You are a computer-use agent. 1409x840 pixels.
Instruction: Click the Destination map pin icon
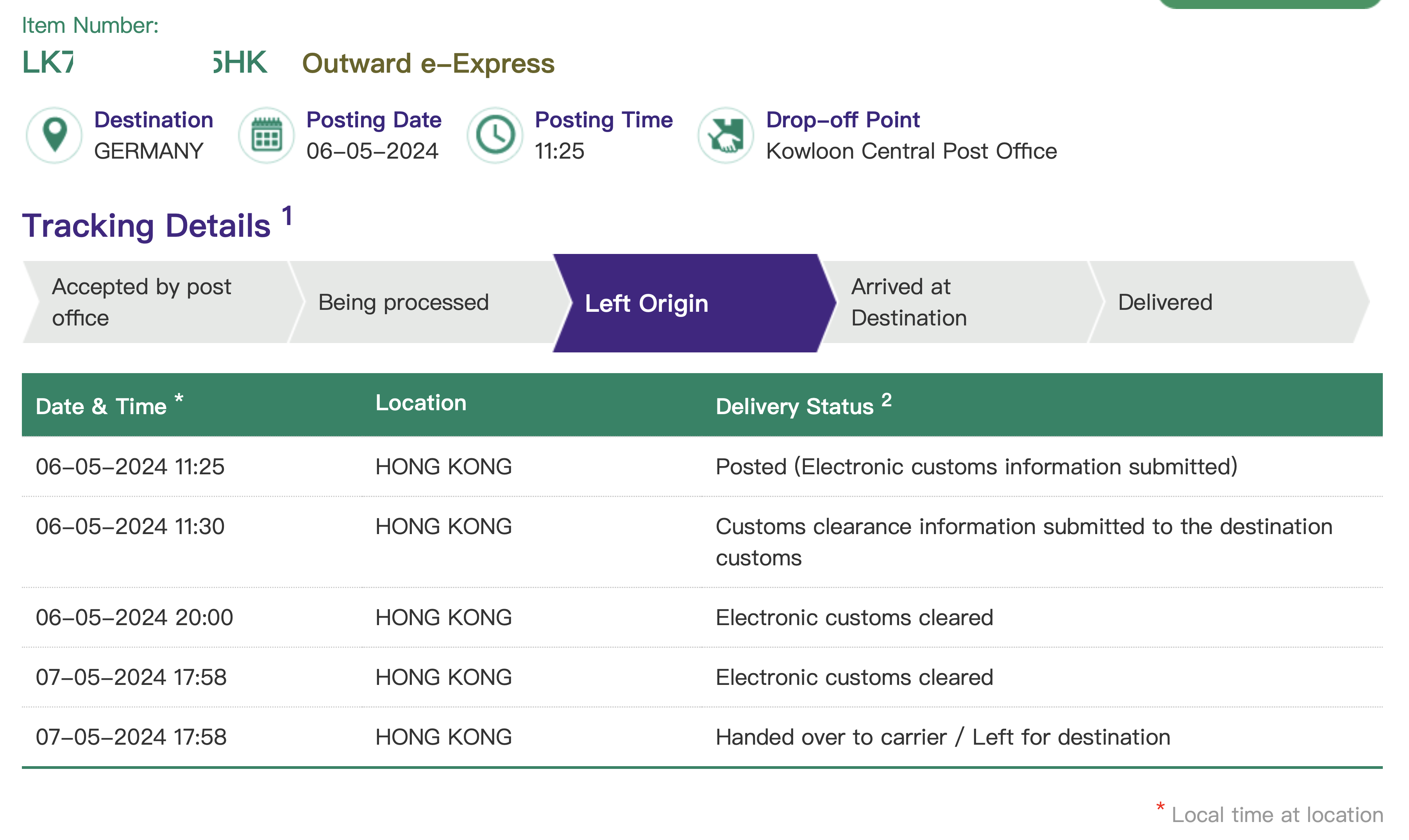pos(54,136)
